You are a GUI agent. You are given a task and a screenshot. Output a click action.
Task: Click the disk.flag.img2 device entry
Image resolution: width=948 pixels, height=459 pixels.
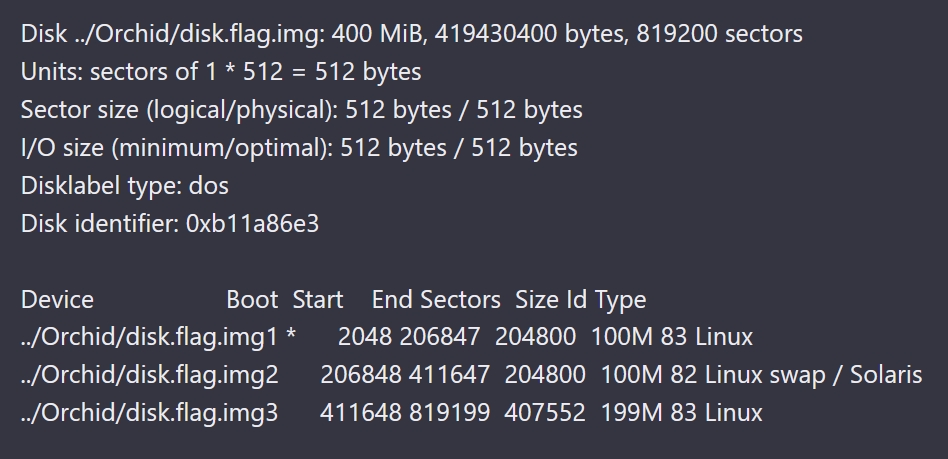click(x=149, y=375)
